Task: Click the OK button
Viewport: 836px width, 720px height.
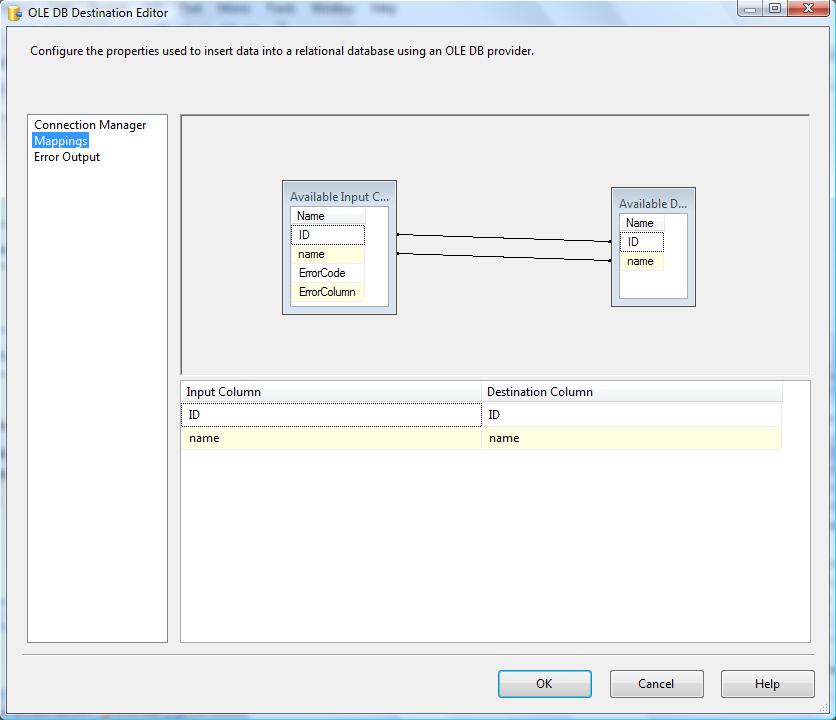Action: tap(544, 684)
